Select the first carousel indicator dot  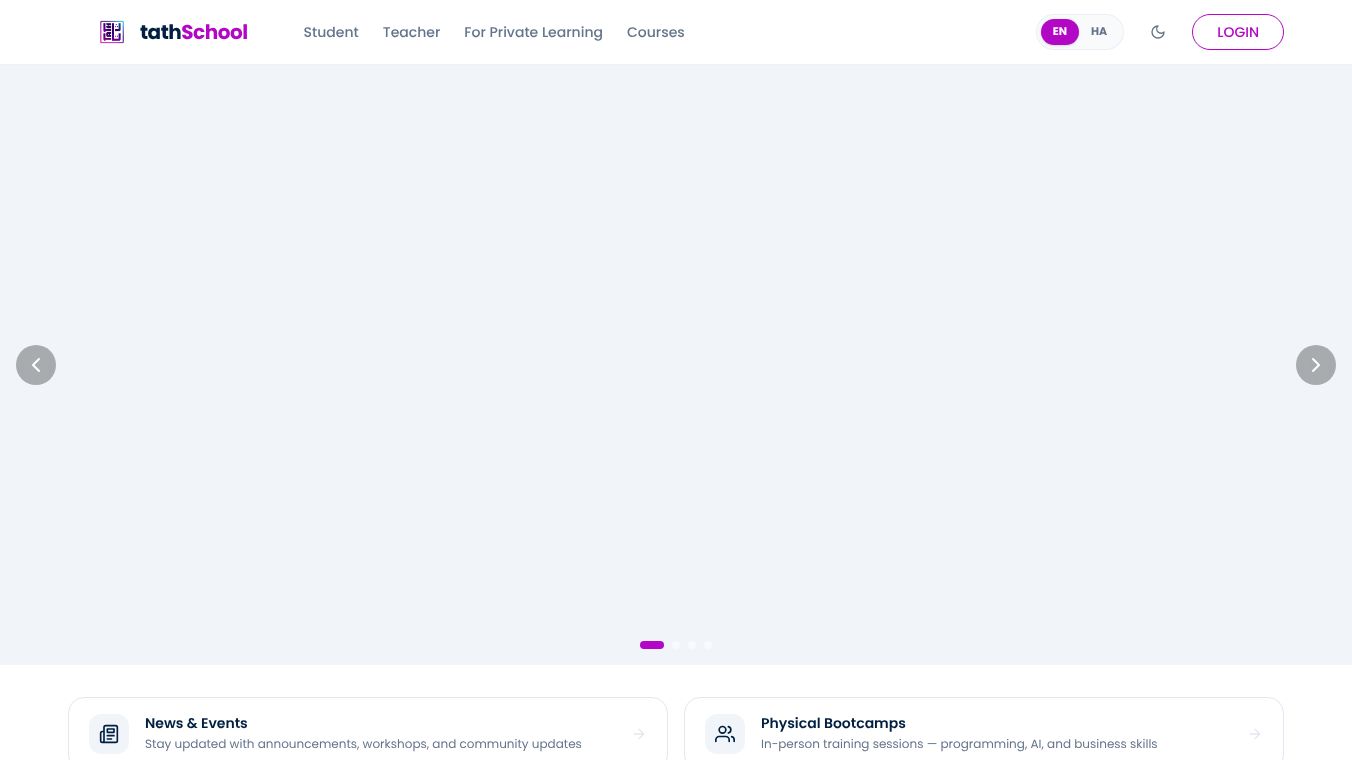click(652, 645)
